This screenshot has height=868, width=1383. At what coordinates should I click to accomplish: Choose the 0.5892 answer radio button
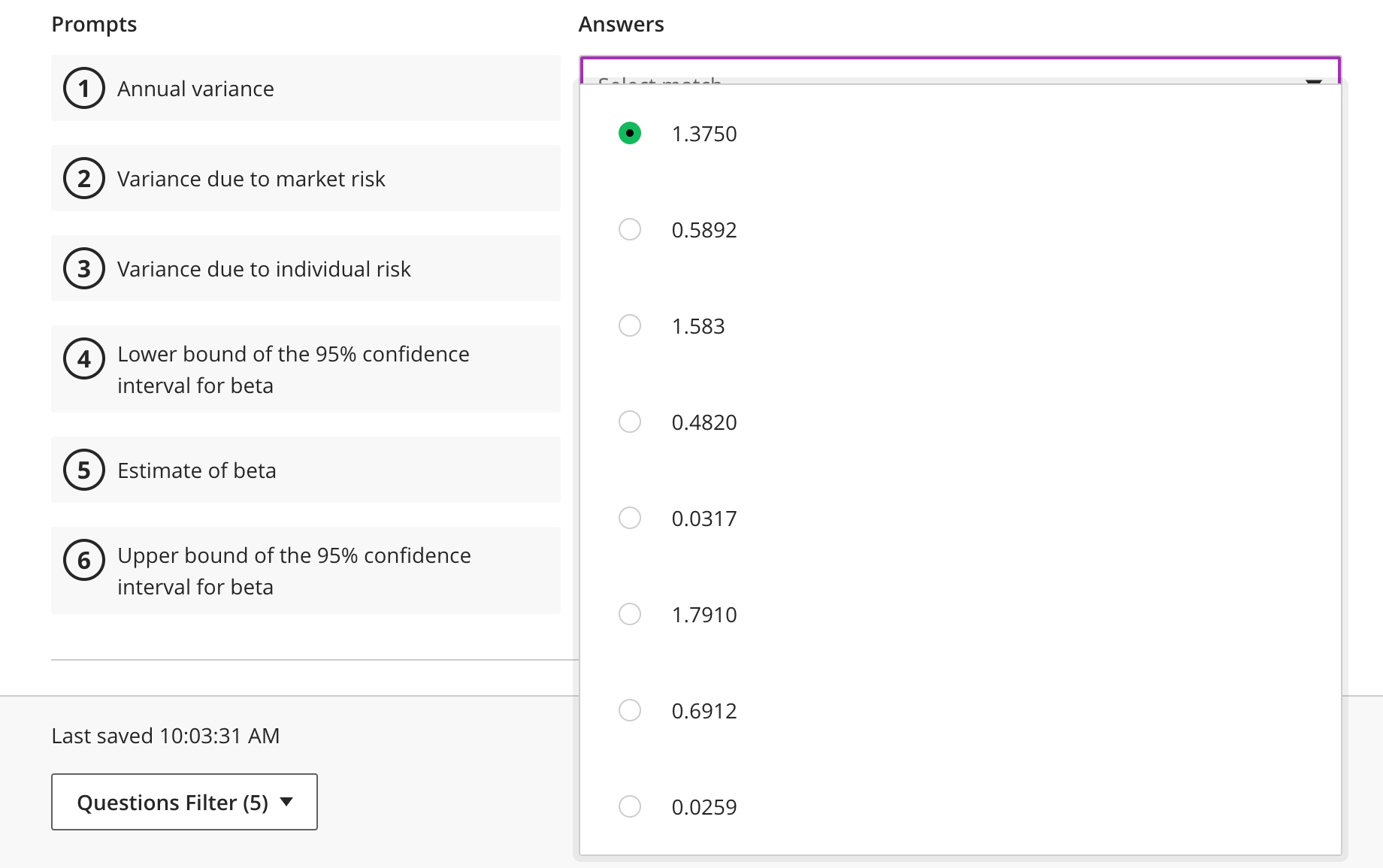pyautogui.click(x=630, y=229)
